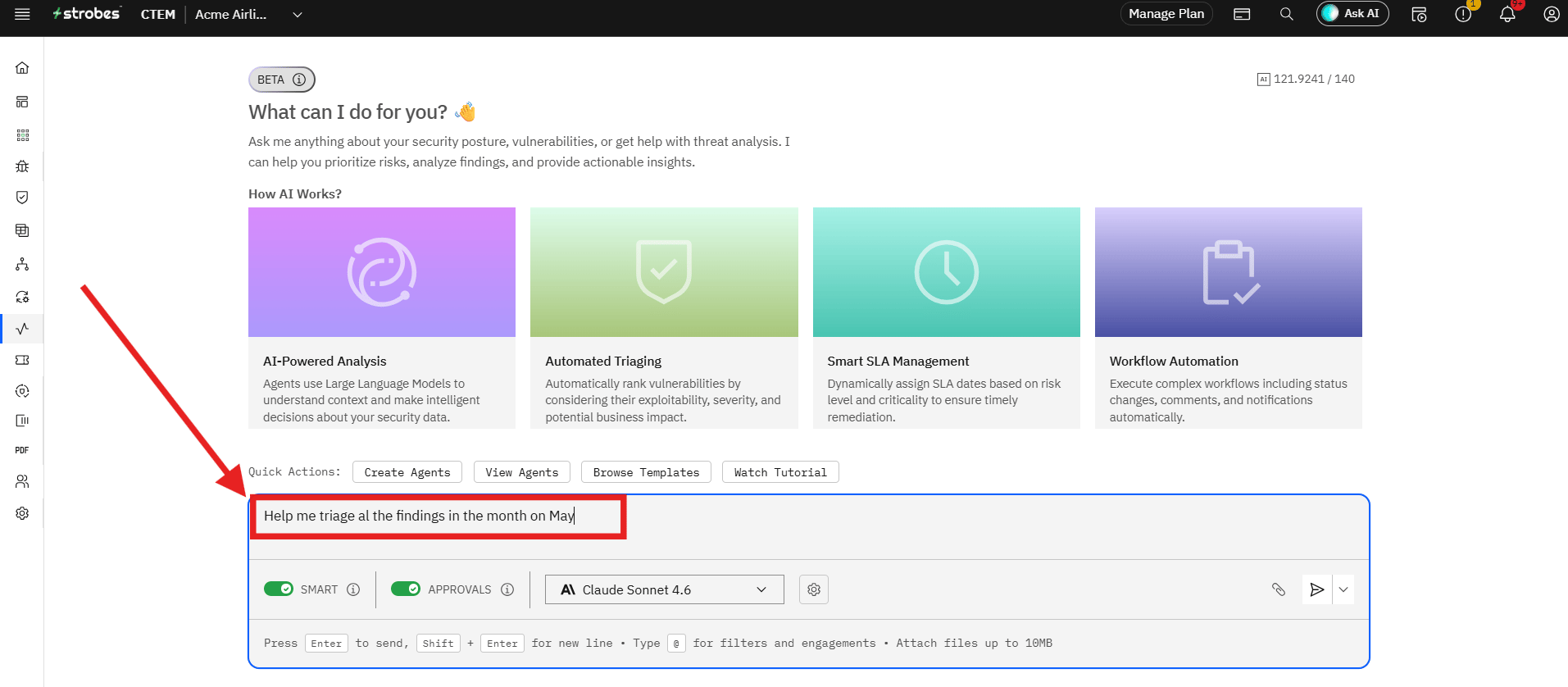
Task: Toggle the SMART switch off
Action: pyautogui.click(x=279, y=589)
